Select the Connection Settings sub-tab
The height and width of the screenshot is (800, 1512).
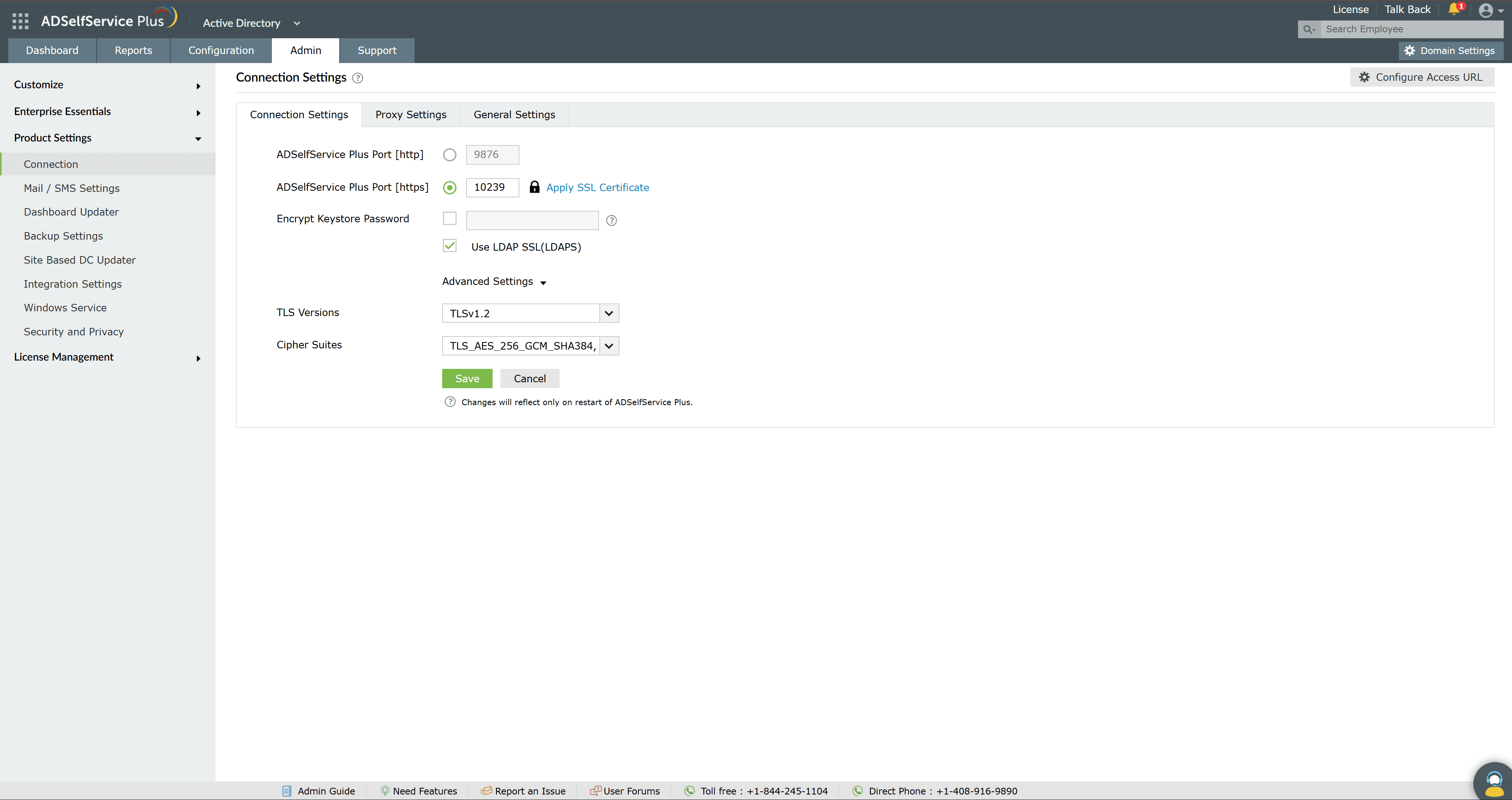click(299, 115)
